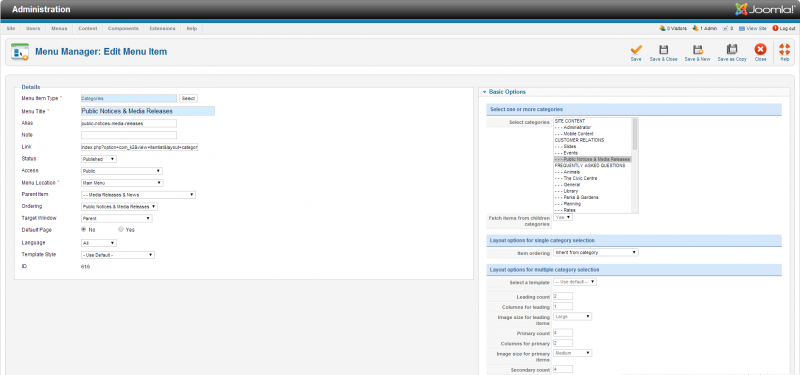Screen dimensions: 800x375
Task: Click the Leading count field
Action: [x=563, y=296]
